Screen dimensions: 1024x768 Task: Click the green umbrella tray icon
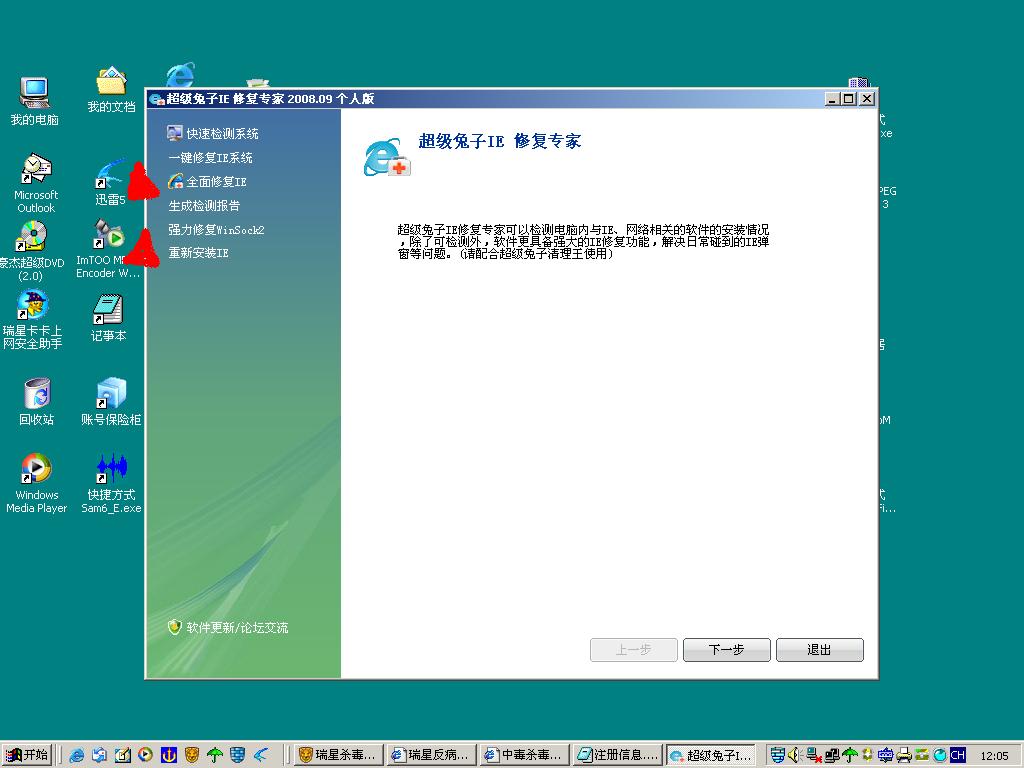(850, 755)
